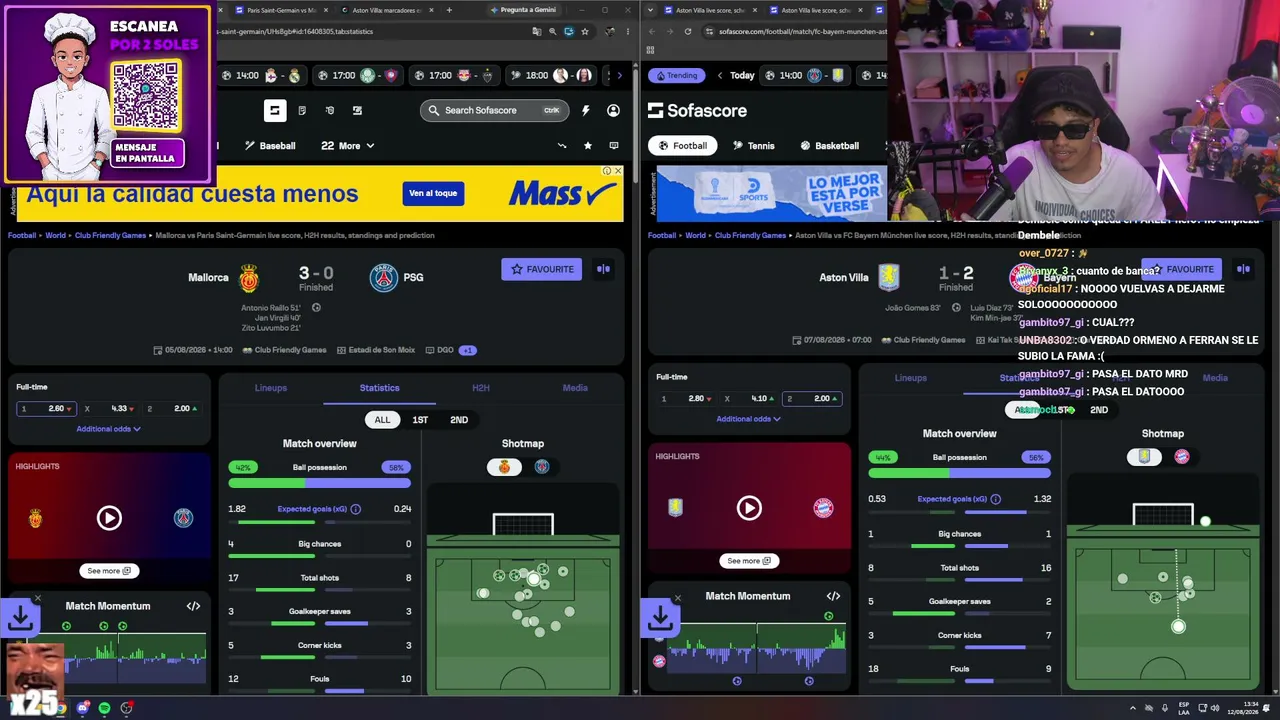Expand the 22 More sports dropdown
This screenshot has width=1280, height=720.
point(348,146)
